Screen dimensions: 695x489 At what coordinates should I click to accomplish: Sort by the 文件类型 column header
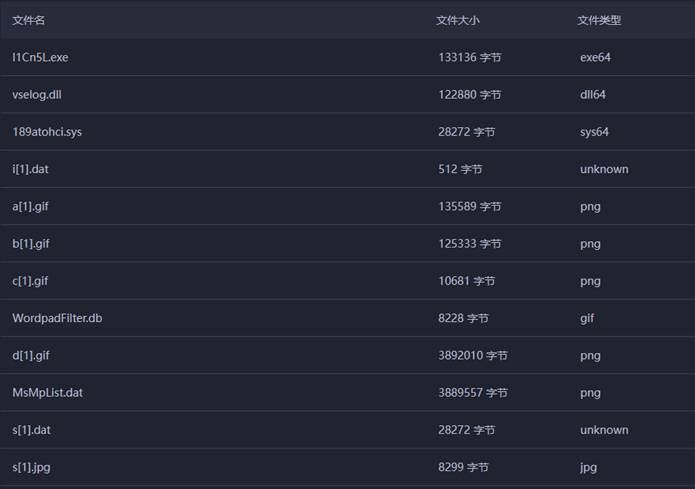599,20
